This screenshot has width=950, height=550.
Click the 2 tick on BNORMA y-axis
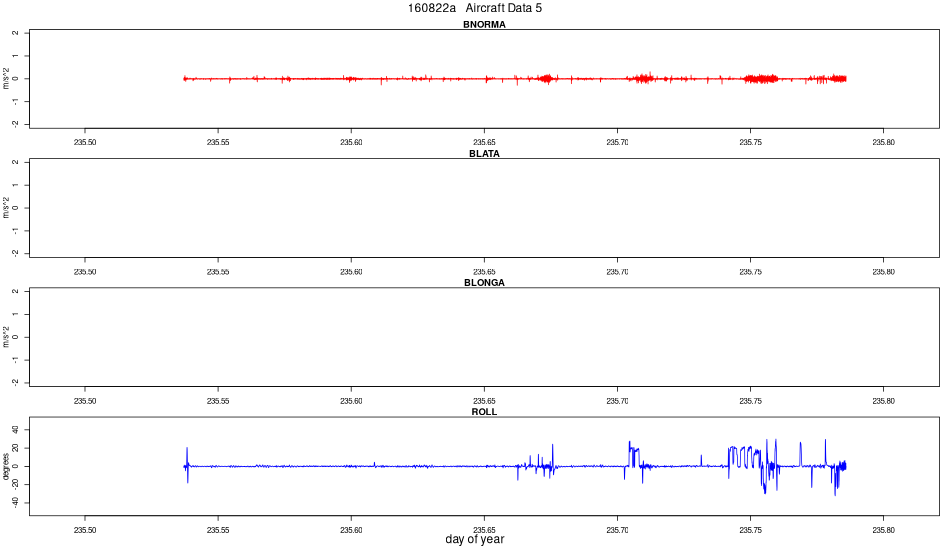click(16, 33)
